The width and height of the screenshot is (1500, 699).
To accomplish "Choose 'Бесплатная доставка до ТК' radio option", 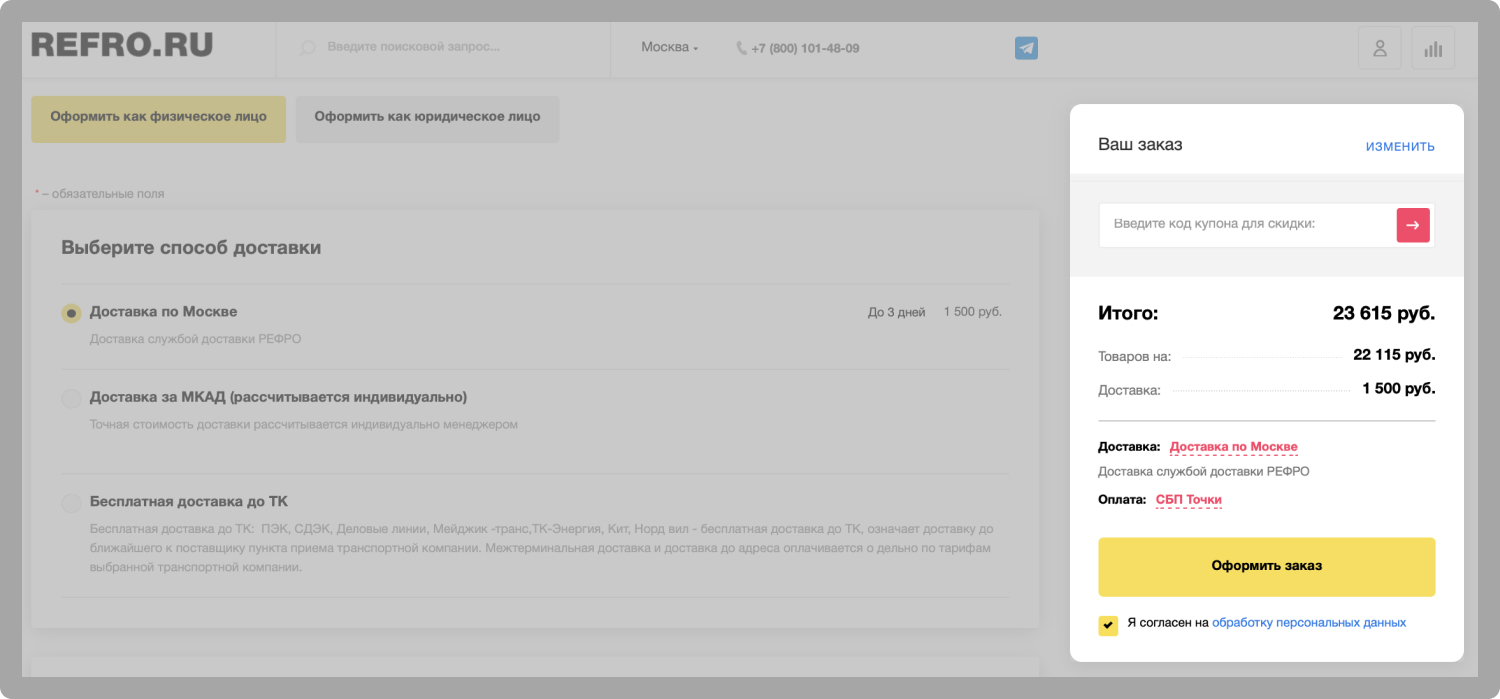I will (71, 503).
